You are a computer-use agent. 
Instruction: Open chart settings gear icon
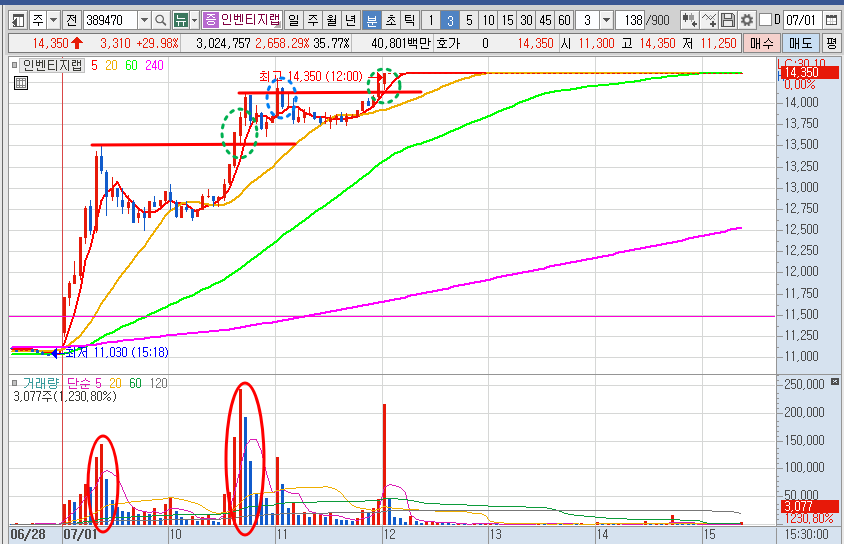(x=747, y=20)
